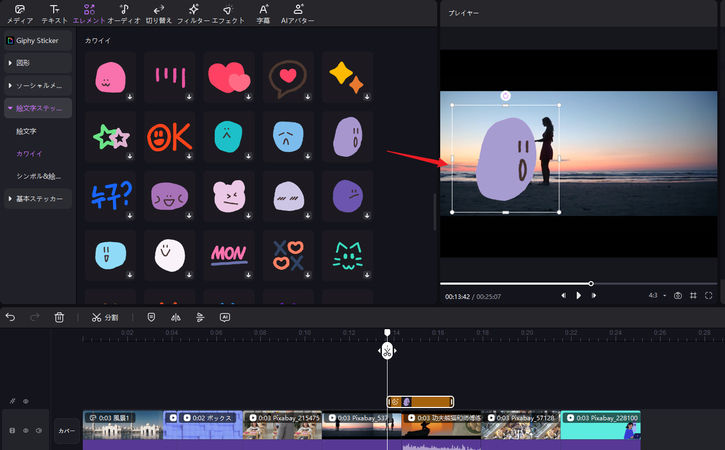Take a snapshot with camera icon
Image resolution: width=725 pixels, height=450 pixels.
tap(678, 296)
